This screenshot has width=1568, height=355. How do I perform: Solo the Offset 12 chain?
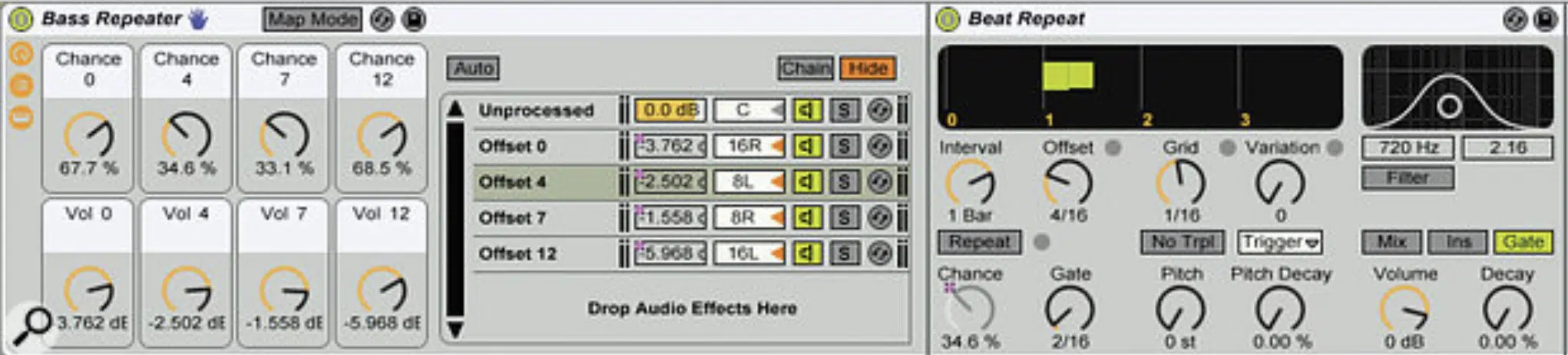coord(844,254)
